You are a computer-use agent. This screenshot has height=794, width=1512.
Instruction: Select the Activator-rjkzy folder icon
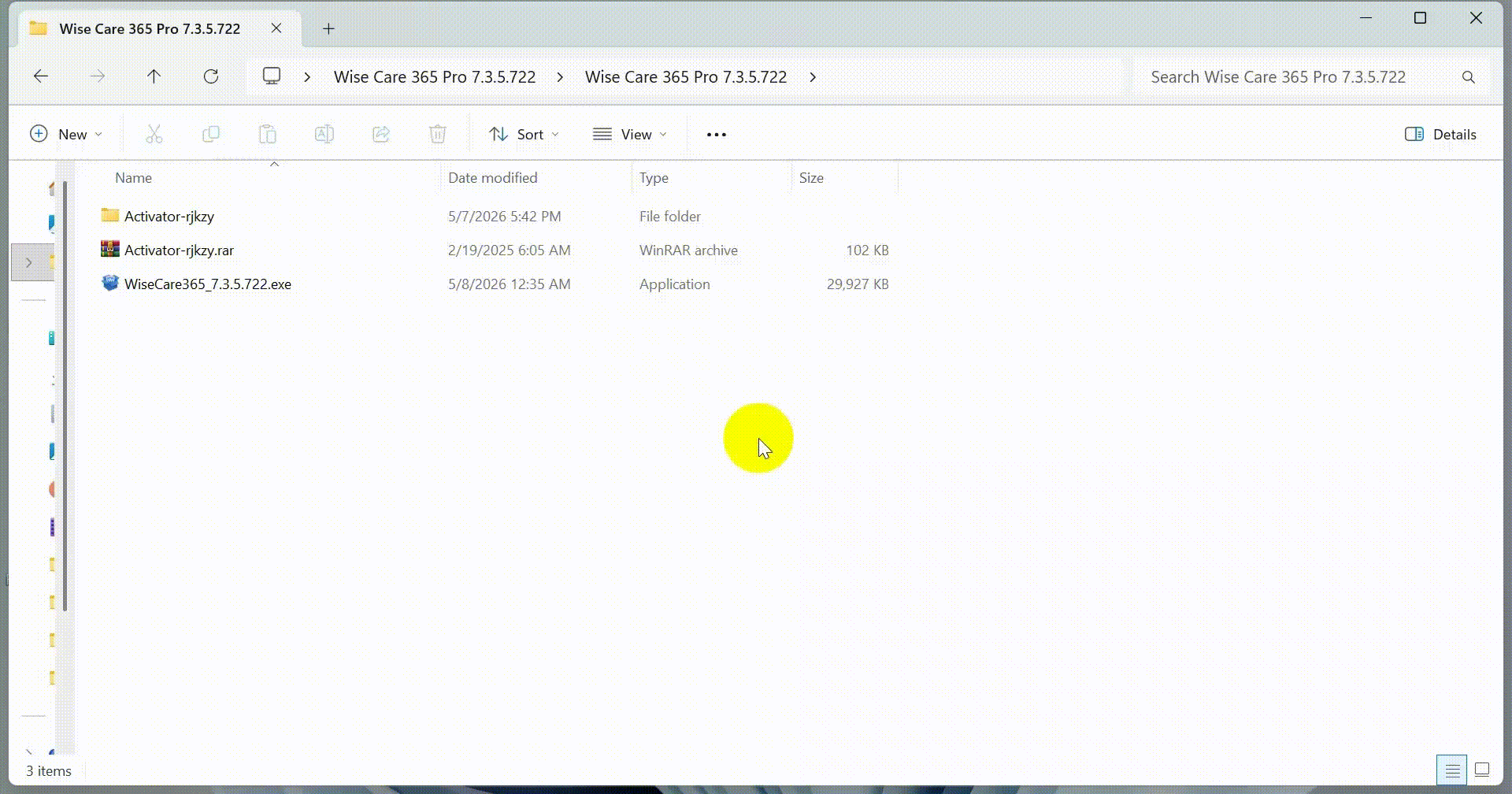110,215
